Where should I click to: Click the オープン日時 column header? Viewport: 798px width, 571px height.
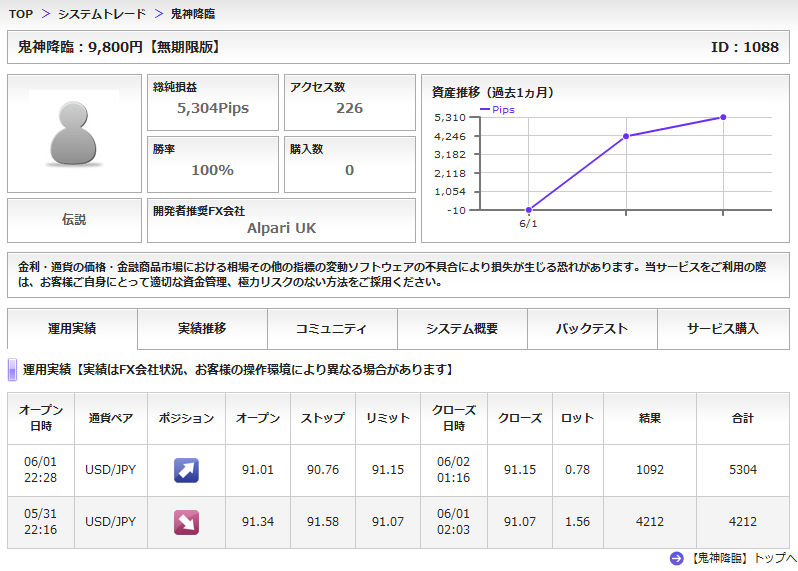click(41, 418)
